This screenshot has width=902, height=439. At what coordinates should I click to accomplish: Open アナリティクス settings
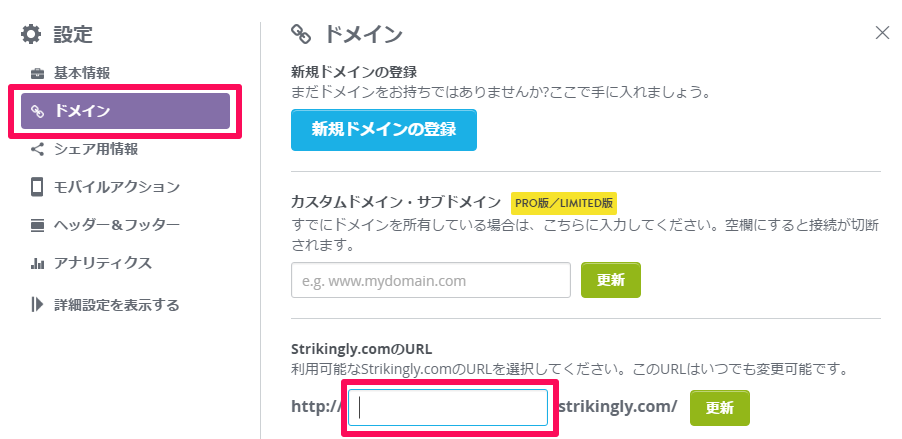[103, 264]
